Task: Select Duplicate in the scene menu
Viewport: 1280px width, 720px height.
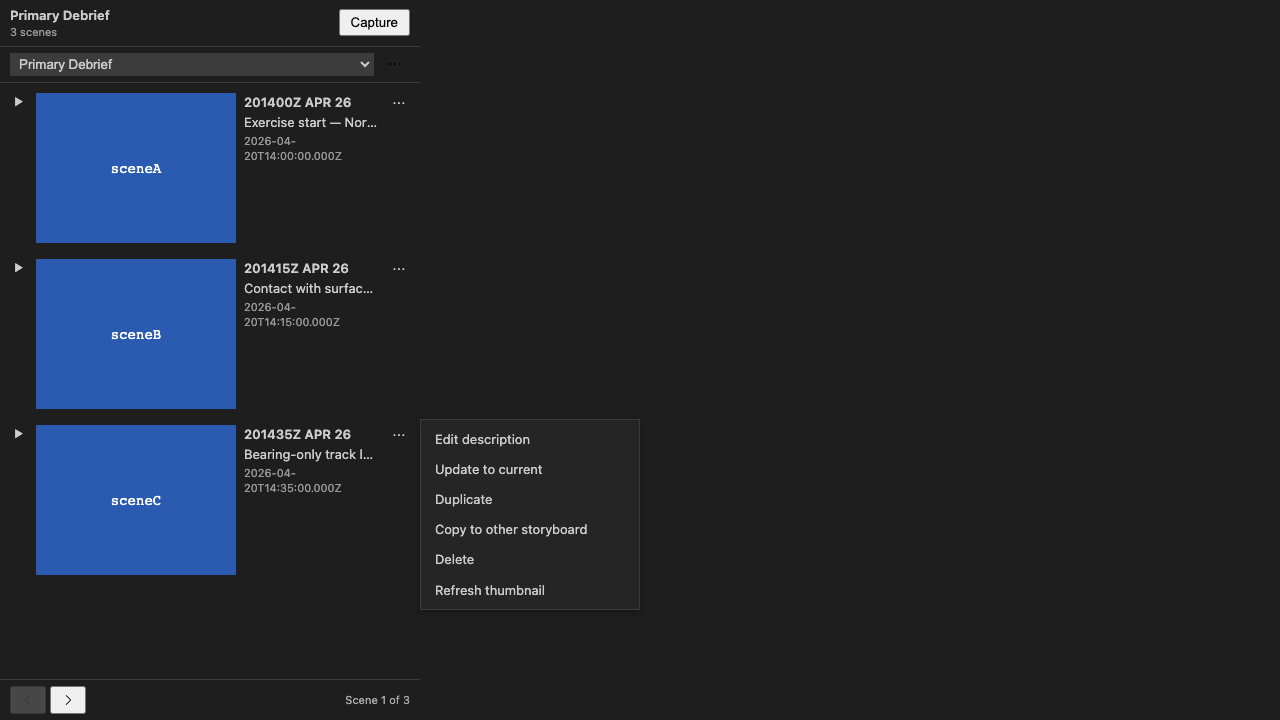Action: tap(463, 499)
